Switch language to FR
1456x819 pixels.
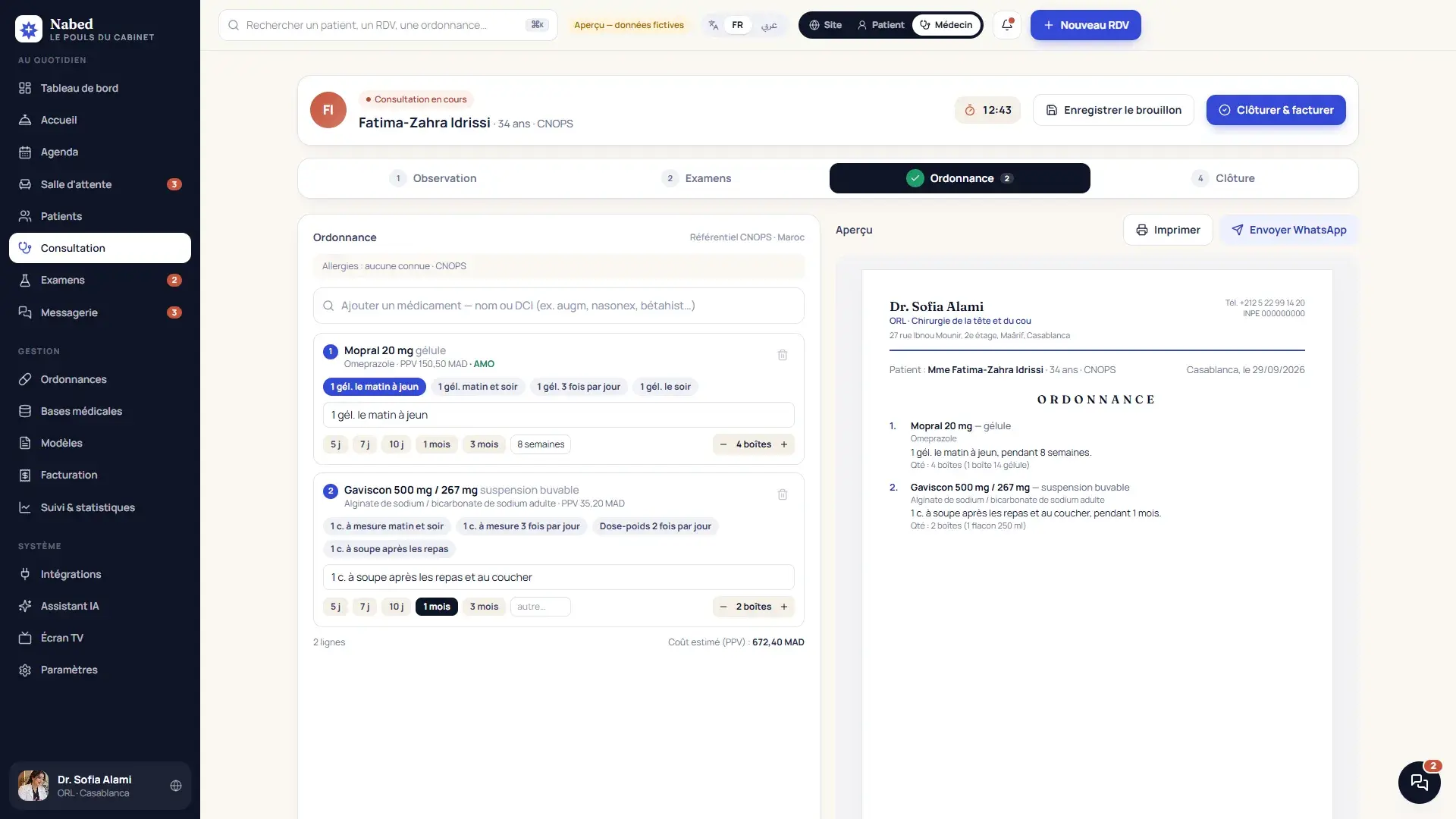pos(737,25)
